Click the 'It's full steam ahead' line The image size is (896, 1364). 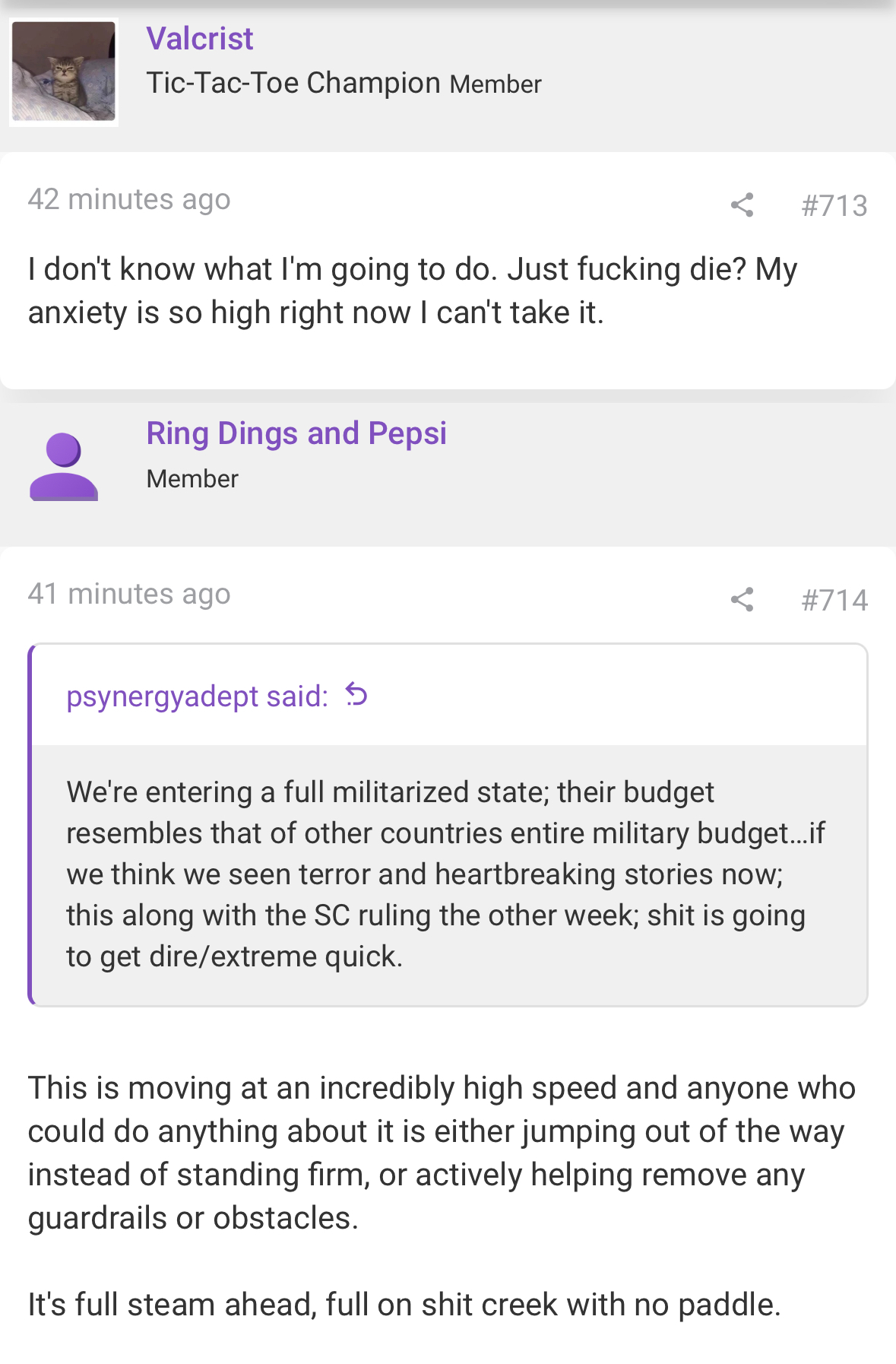pyautogui.click(x=404, y=1305)
